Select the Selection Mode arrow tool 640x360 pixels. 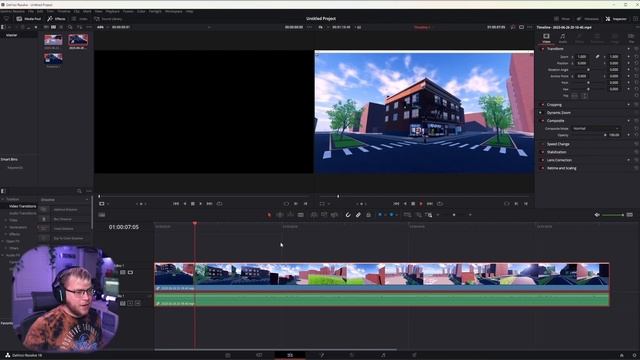click(x=269, y=215)
